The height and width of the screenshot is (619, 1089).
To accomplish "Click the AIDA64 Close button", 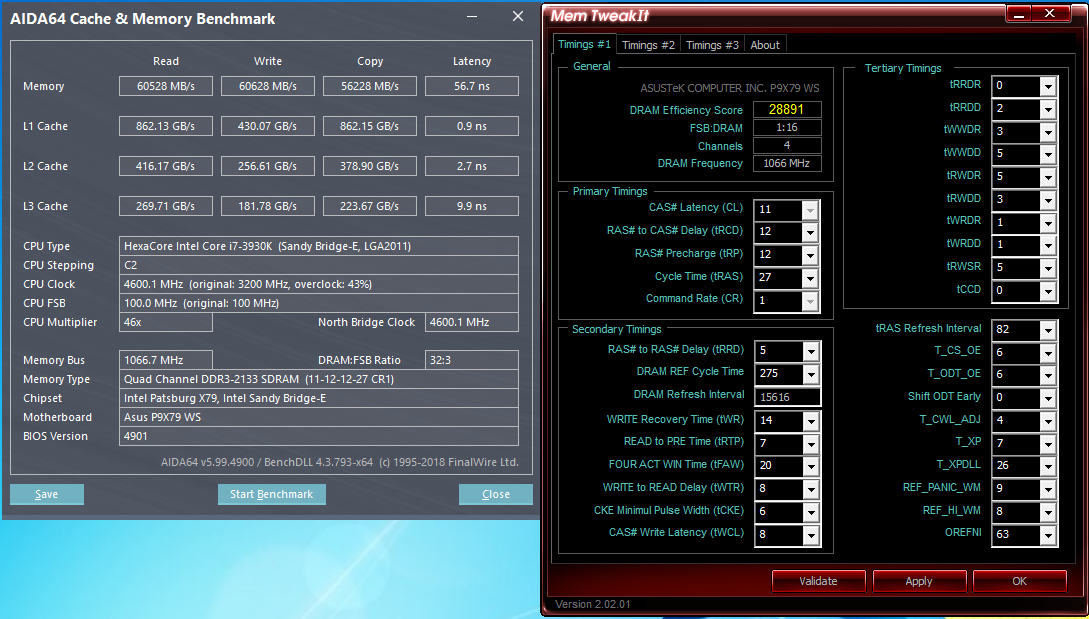I will click(x=496, y=494).
